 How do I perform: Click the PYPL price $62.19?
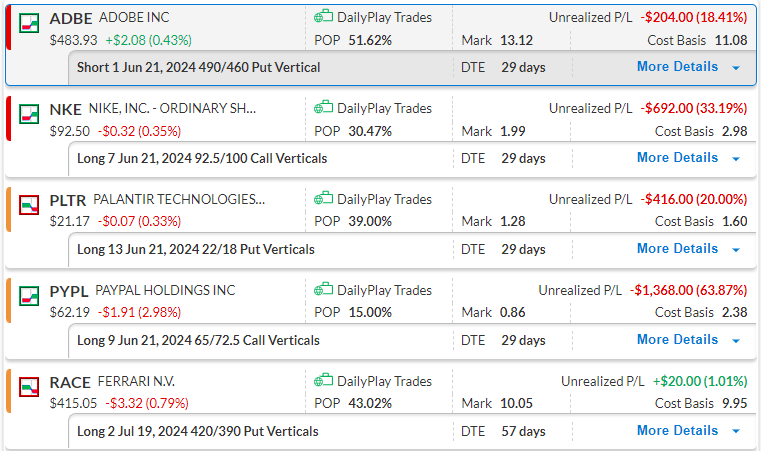[x=69, y=312]
